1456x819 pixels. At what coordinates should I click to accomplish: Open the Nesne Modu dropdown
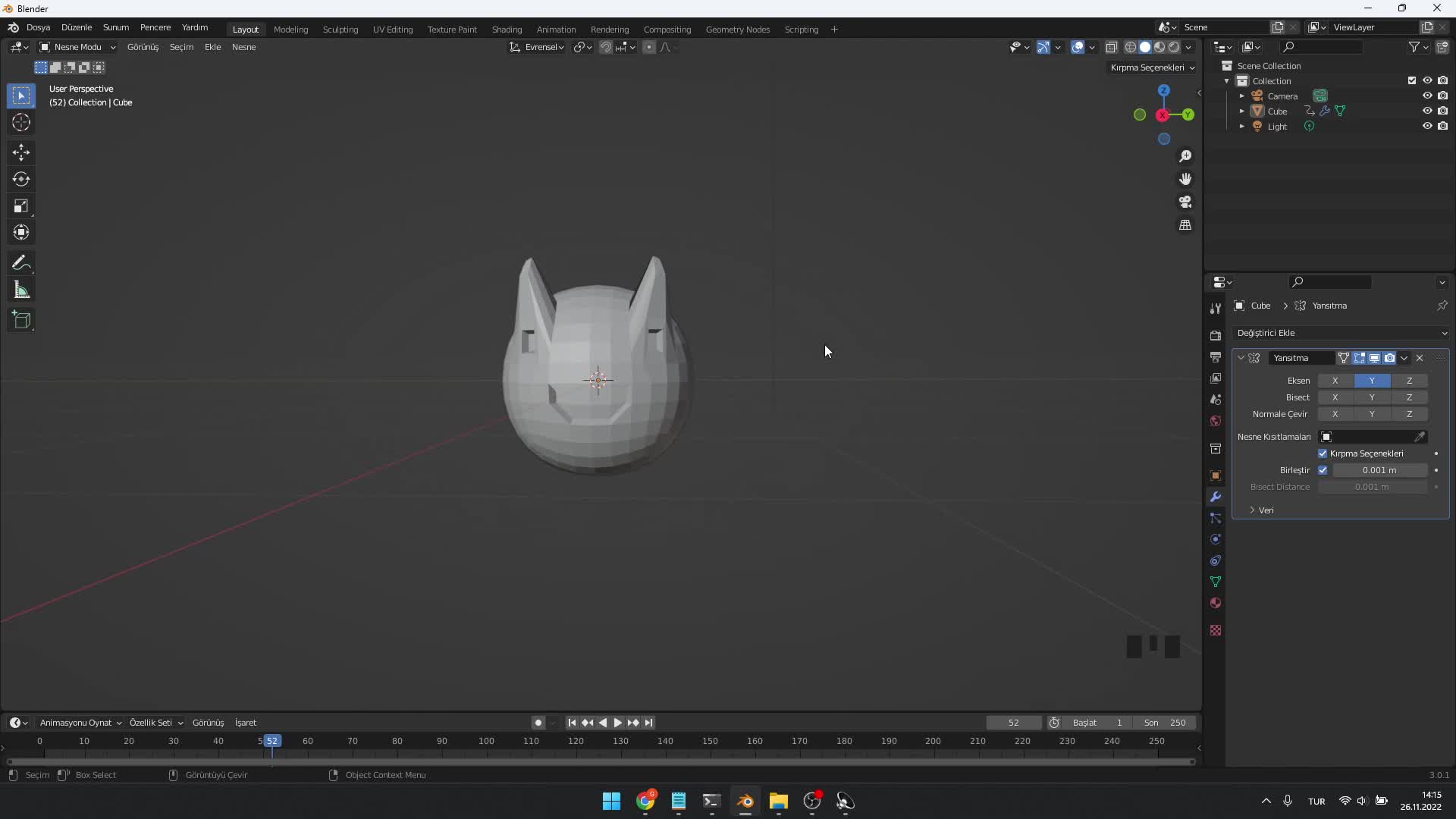click(x=79, y=47)
